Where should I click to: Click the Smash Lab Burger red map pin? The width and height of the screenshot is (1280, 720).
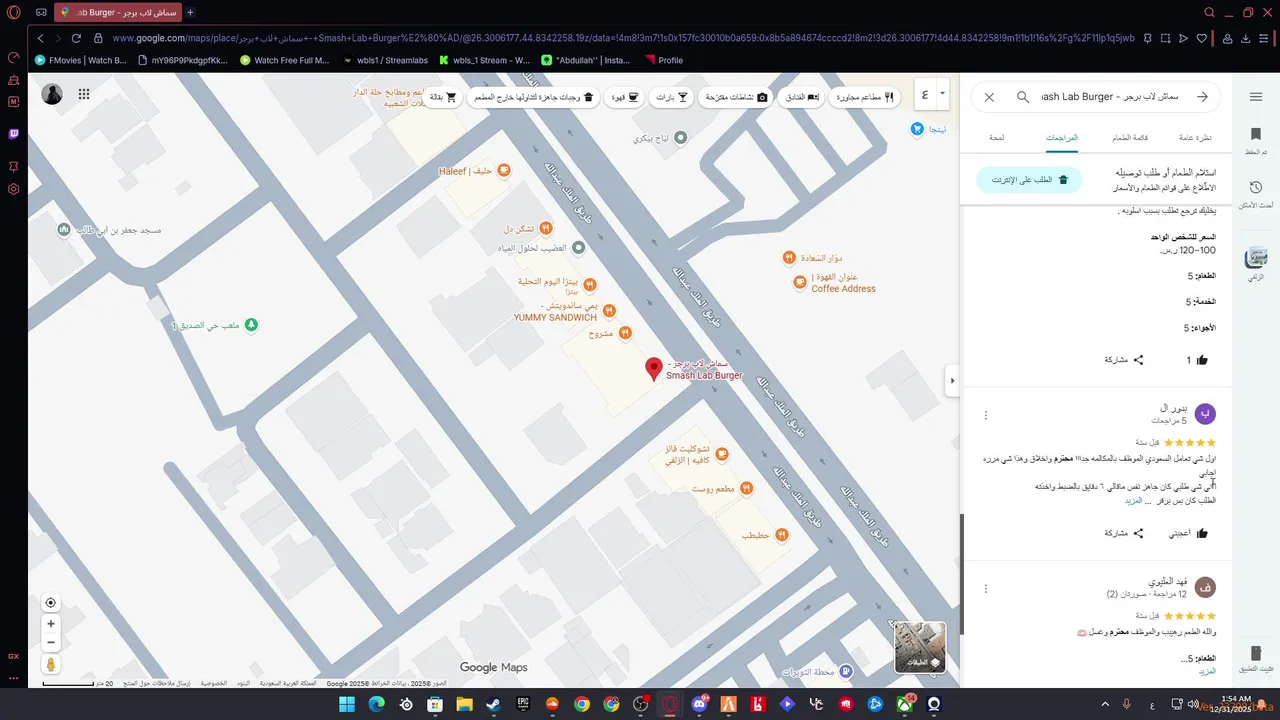click(654, 369)
